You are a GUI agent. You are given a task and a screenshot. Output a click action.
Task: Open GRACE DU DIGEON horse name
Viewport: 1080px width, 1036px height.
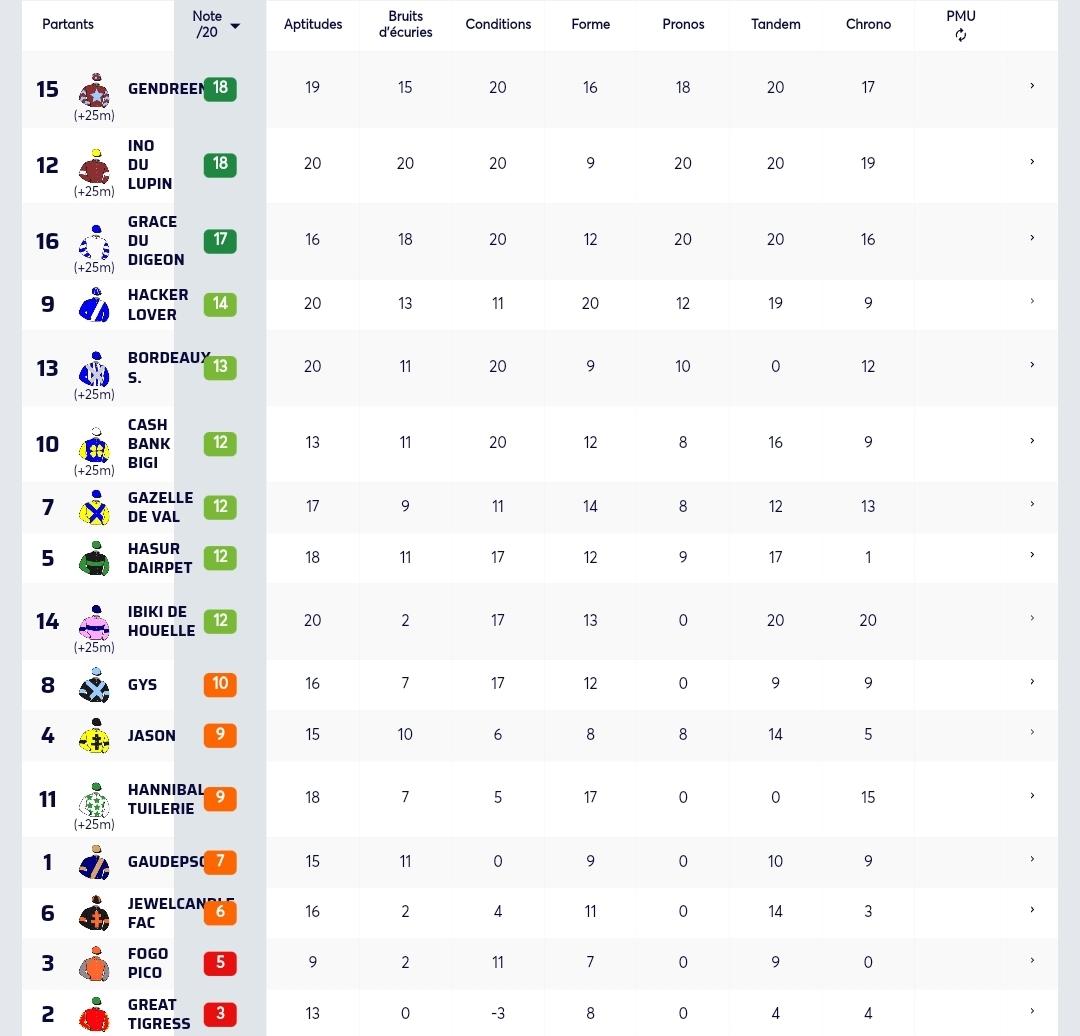(156, 240)
